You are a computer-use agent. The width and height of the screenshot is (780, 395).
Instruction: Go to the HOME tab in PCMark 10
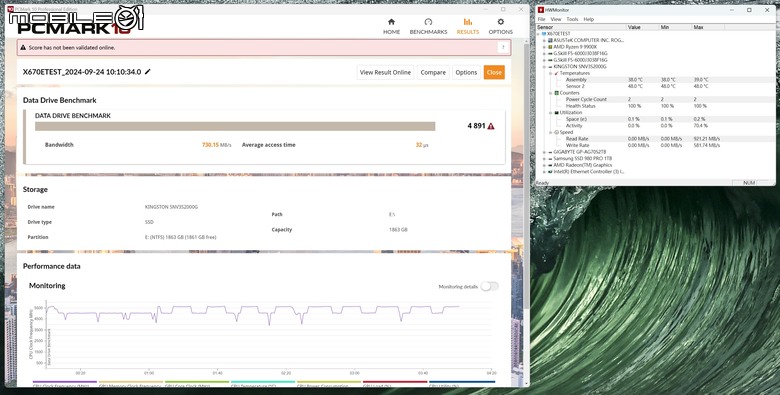[x=391, y=26]
